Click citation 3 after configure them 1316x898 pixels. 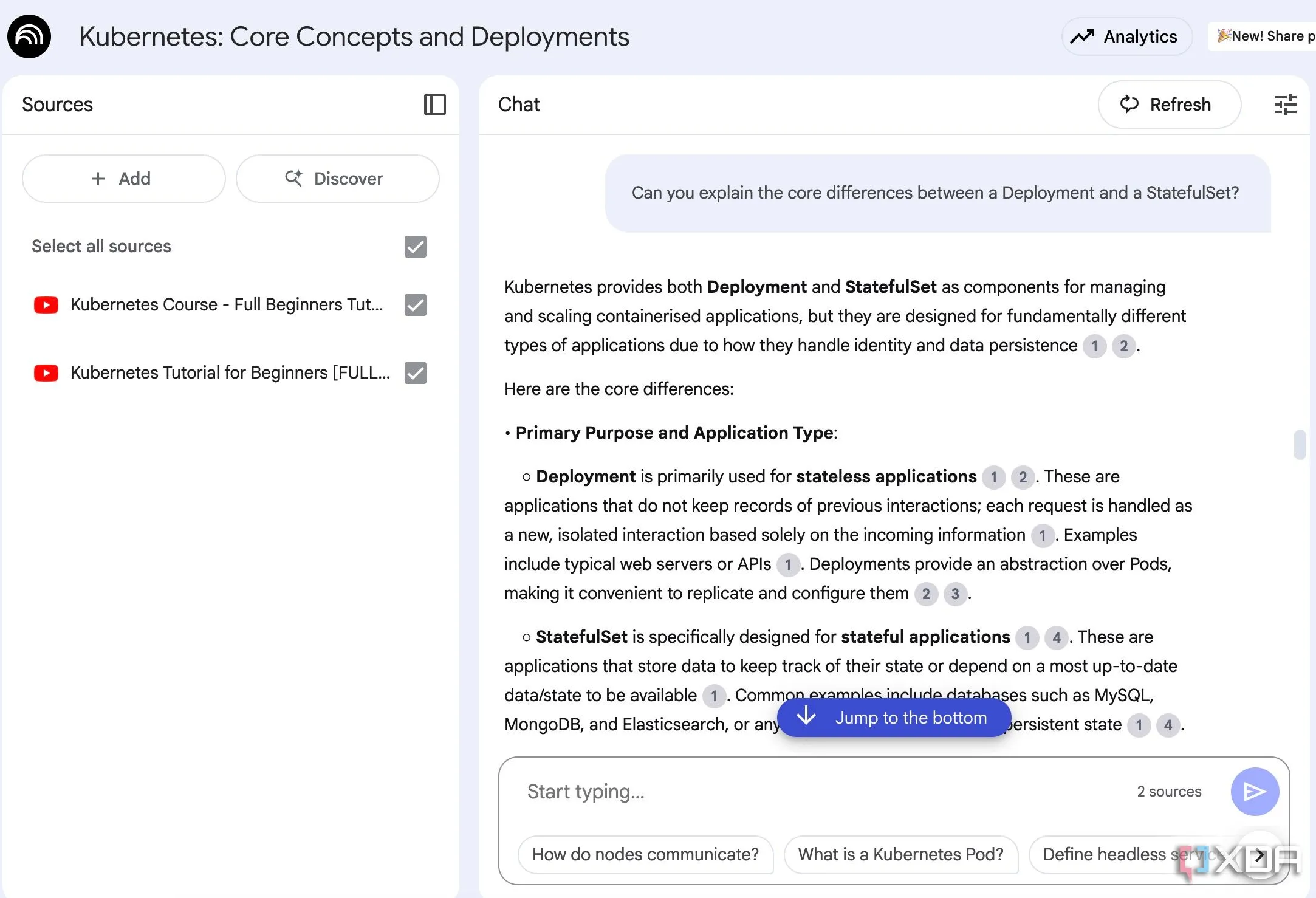pyautogui.click(x=956, y=594)
